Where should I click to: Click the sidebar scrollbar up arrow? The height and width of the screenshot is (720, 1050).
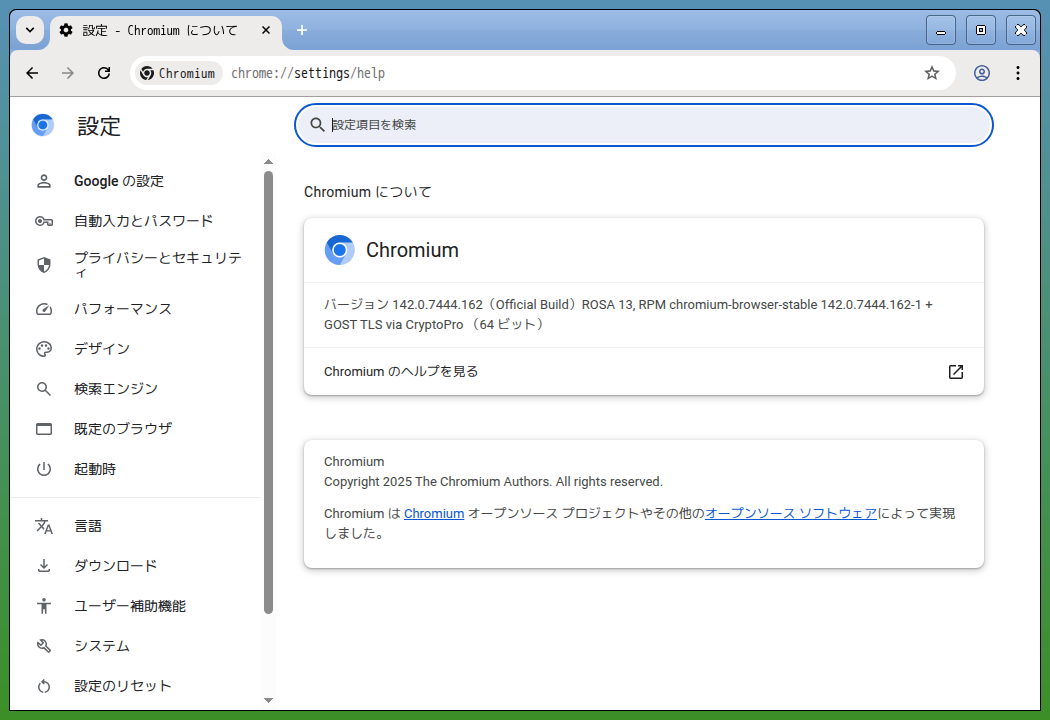(269, 162)
